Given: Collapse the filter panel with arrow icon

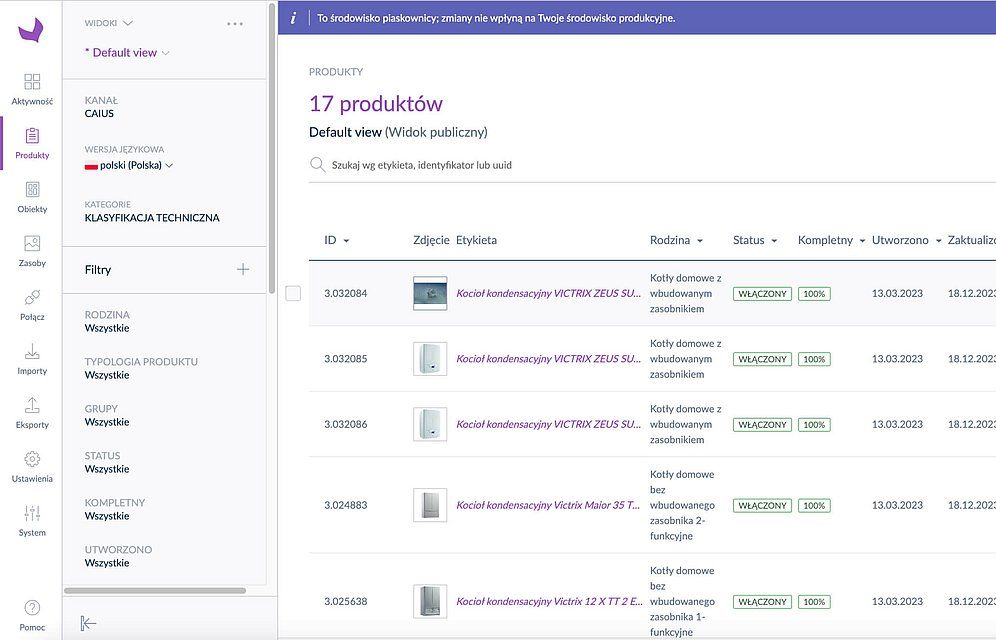Looking at the screenshot, I should pos(88,623).
